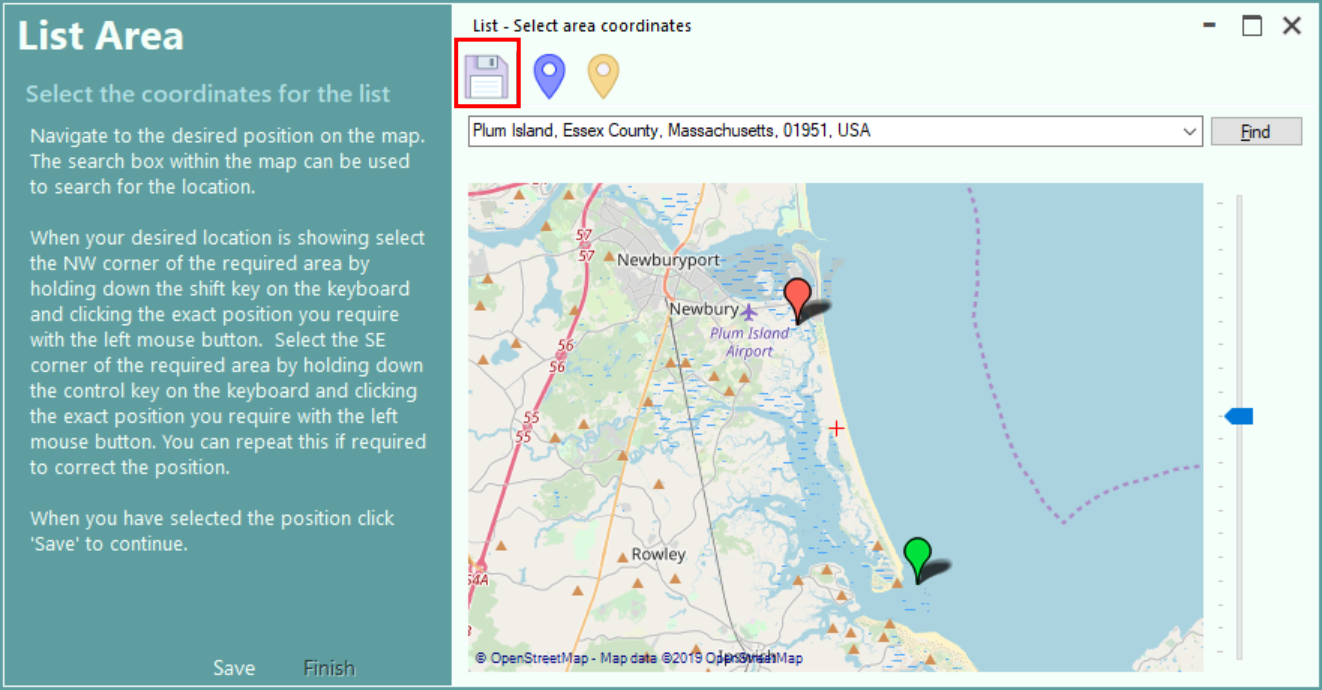Click the zoom slider blue handle
This screenshot has height=690, width=1322.
(x=1239, y=416)
